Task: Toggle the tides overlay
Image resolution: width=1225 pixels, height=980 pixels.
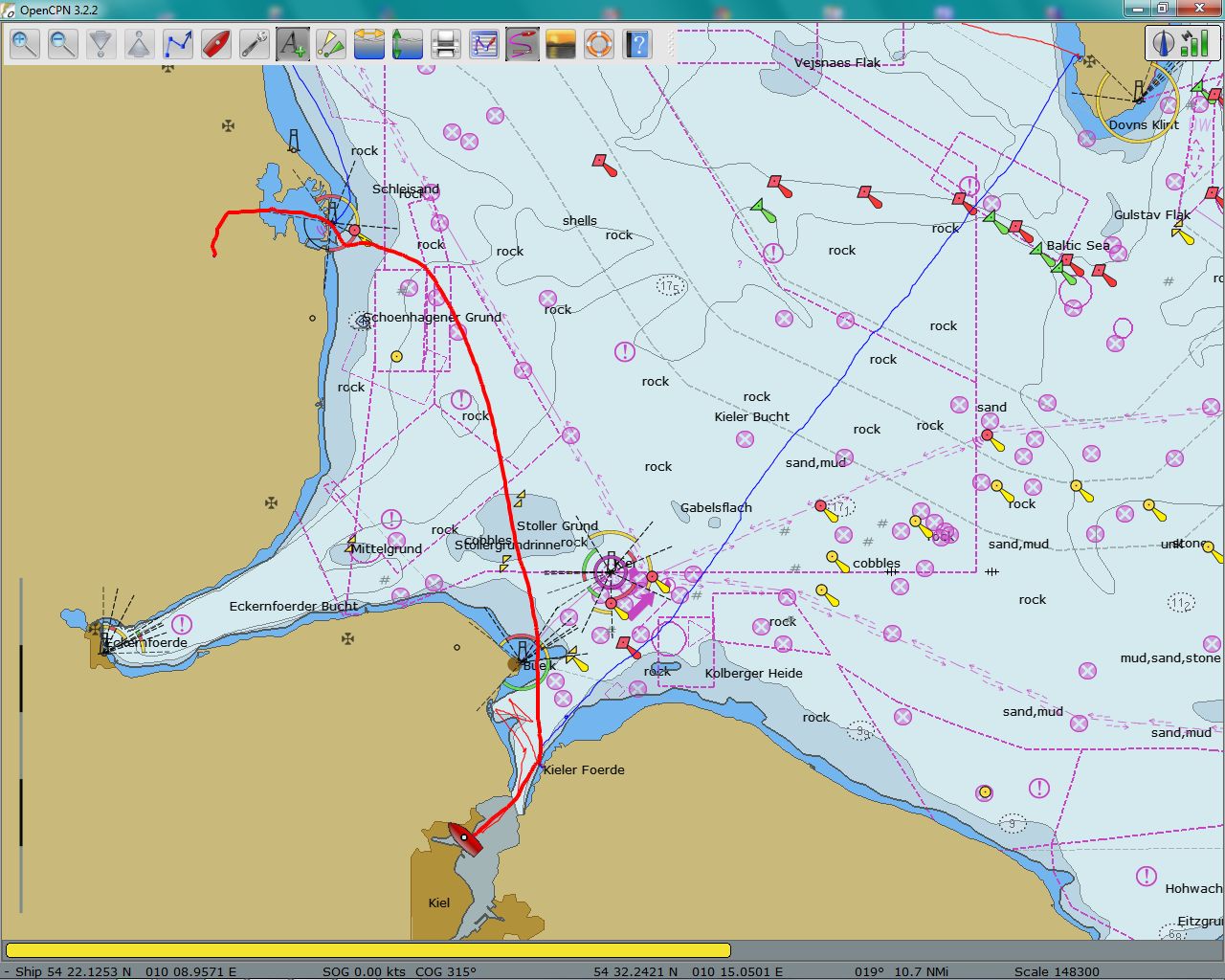Action: point(408,44)
